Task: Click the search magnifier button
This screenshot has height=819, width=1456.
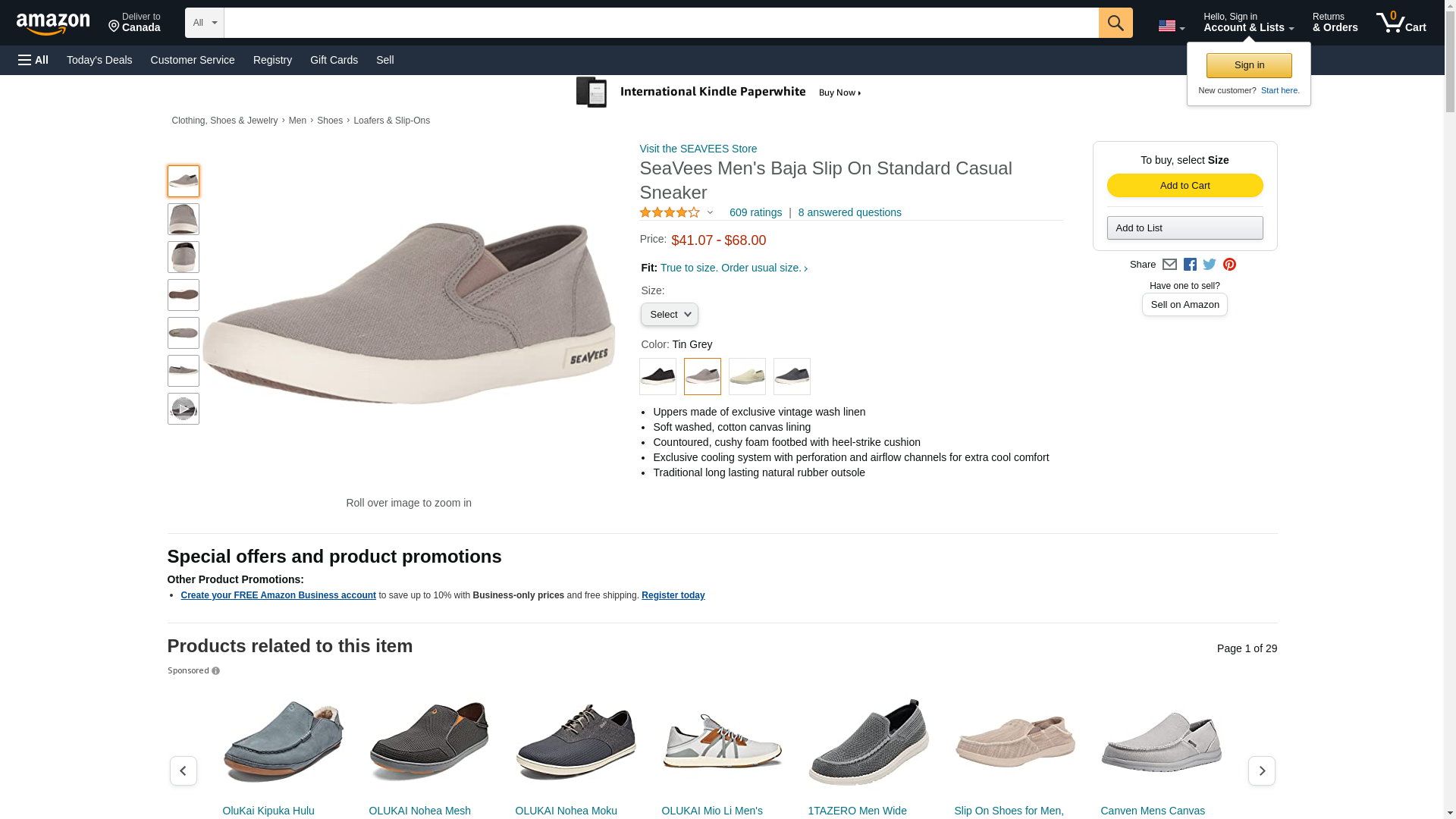Action: pyautogui.click(x=1115, y=23)
